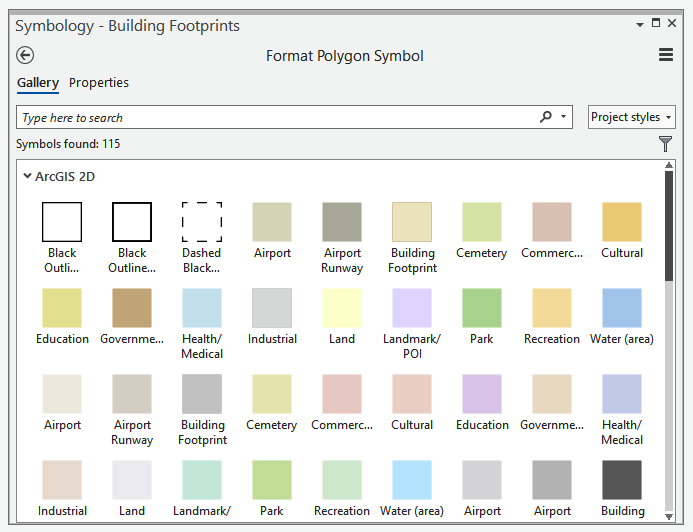This screenshot has width=693, height=532.
Task: Select the gray Industrial symbol in second row
Action: 272,308
